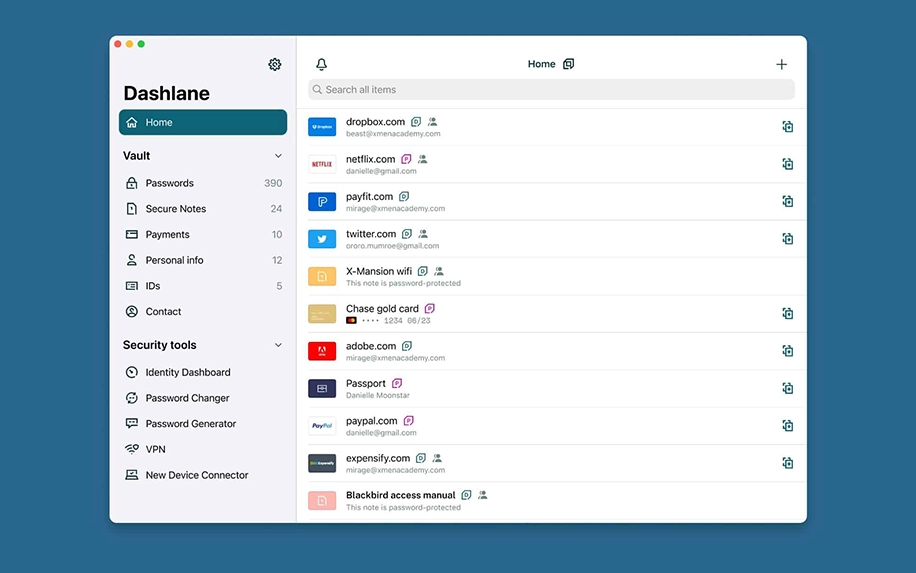Go to Payments section
The height and width of the screenshot is (573, 916).
[x=203, y=234]
